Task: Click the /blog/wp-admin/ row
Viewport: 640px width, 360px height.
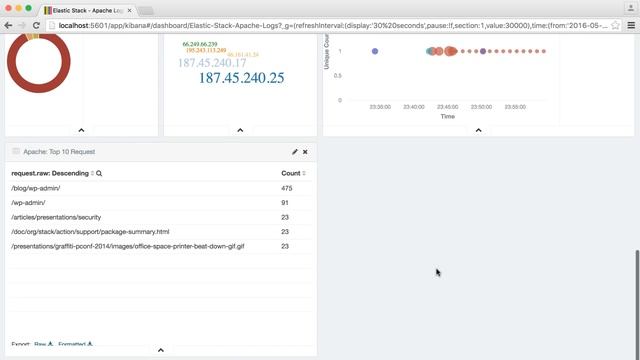Action: 161,188
